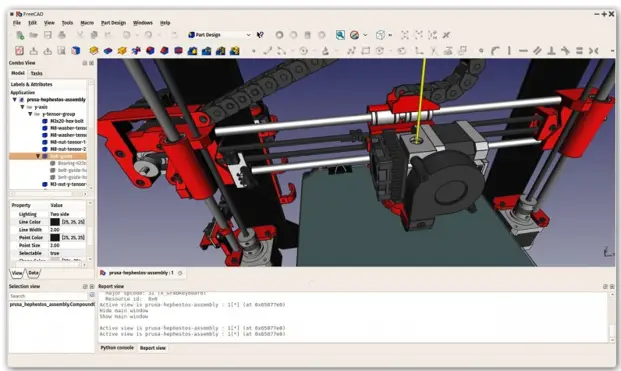Select the prusa-hephestos-assembly : 1 document tab
Screen dimensions: 621x371
pyautogui.click(x=141, y=273)
